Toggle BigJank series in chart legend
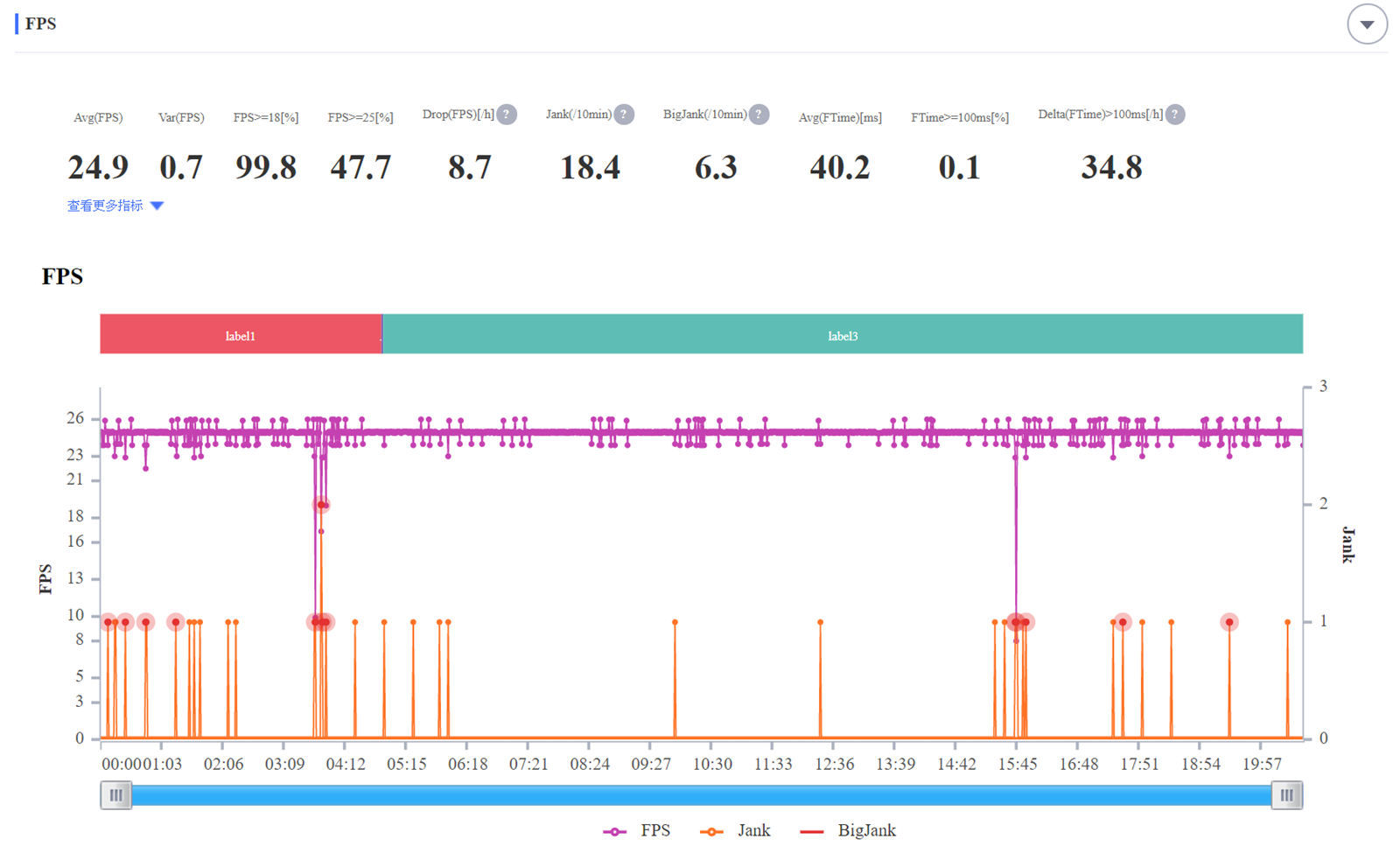This screenshot has height=846, width=1400. click(x=848, y=830)
